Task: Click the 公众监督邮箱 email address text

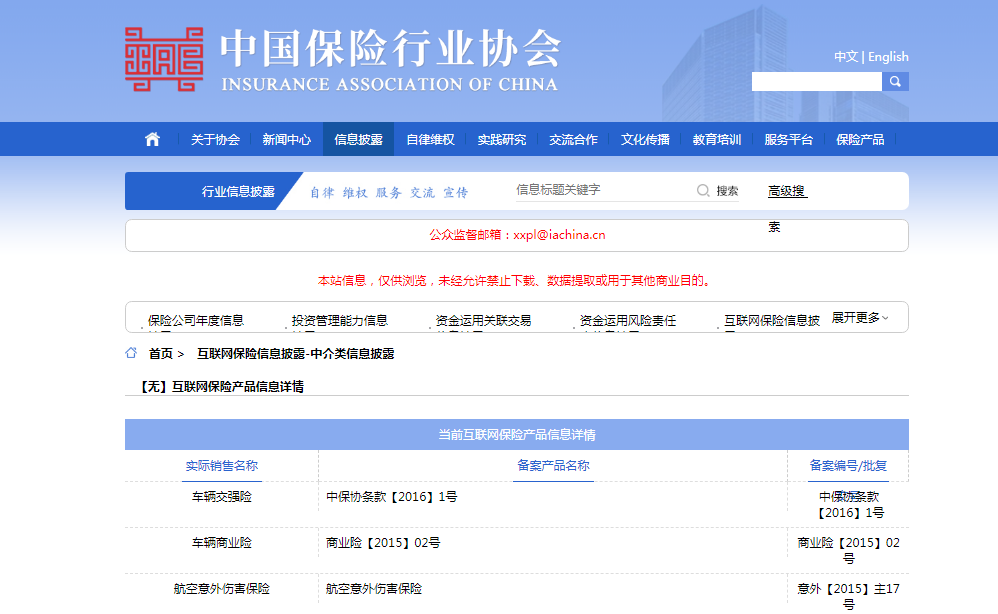Action: (559, 235)
